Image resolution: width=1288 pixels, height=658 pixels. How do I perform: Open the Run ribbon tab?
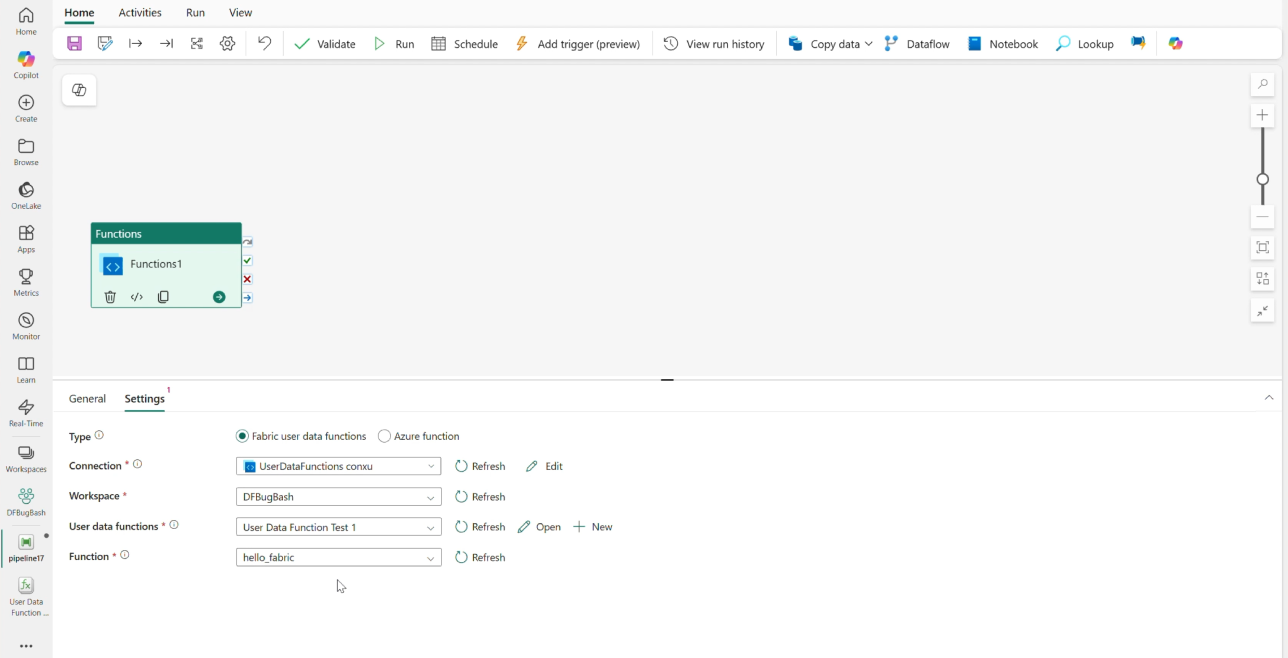click(196, 13)
